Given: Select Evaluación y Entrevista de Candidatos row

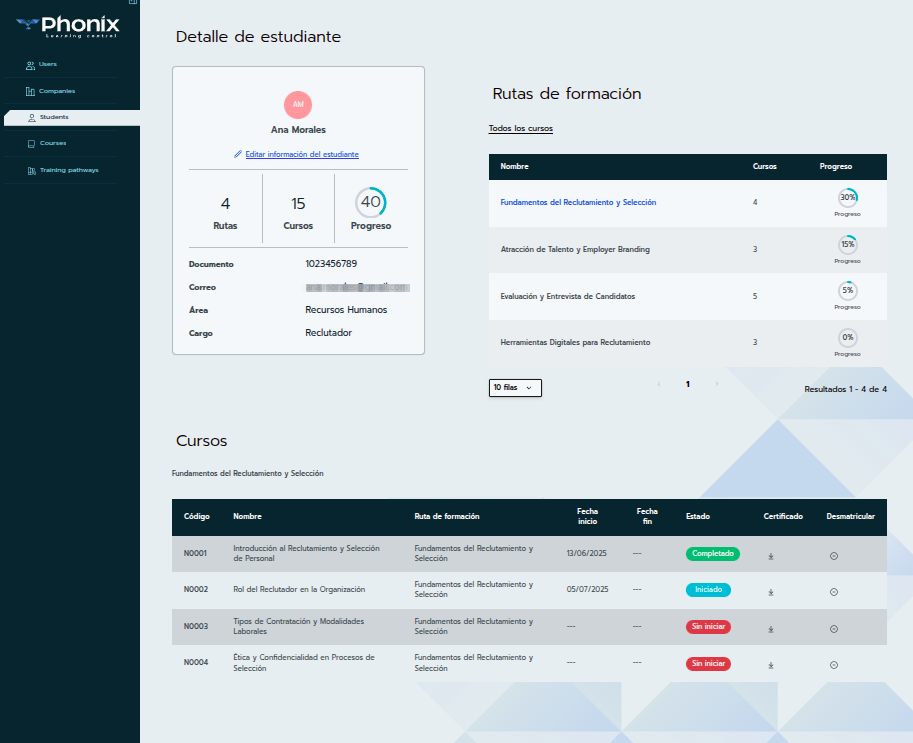Looking at the screenshot, I should coord(567,297).
